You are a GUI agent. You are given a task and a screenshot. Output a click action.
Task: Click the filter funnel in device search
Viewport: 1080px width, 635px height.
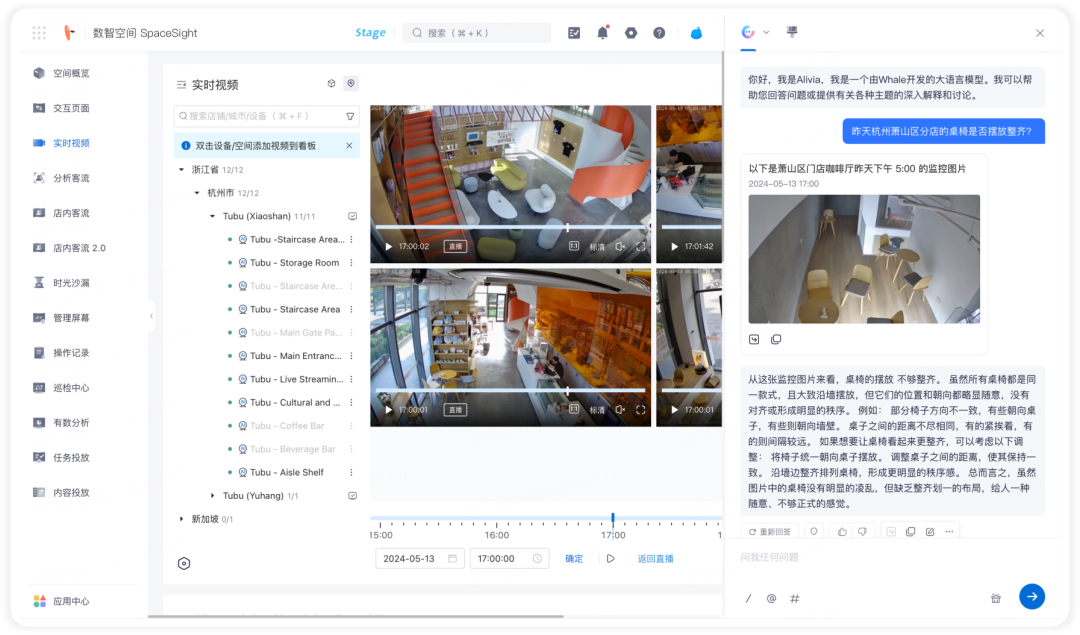[350, 116]
